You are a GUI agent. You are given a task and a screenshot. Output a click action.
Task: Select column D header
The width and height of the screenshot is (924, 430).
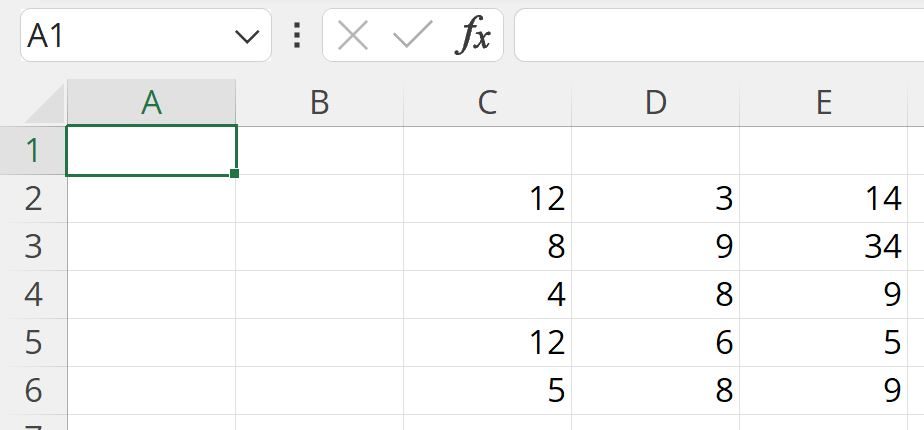pyautogui.click(x=655, y=103)
